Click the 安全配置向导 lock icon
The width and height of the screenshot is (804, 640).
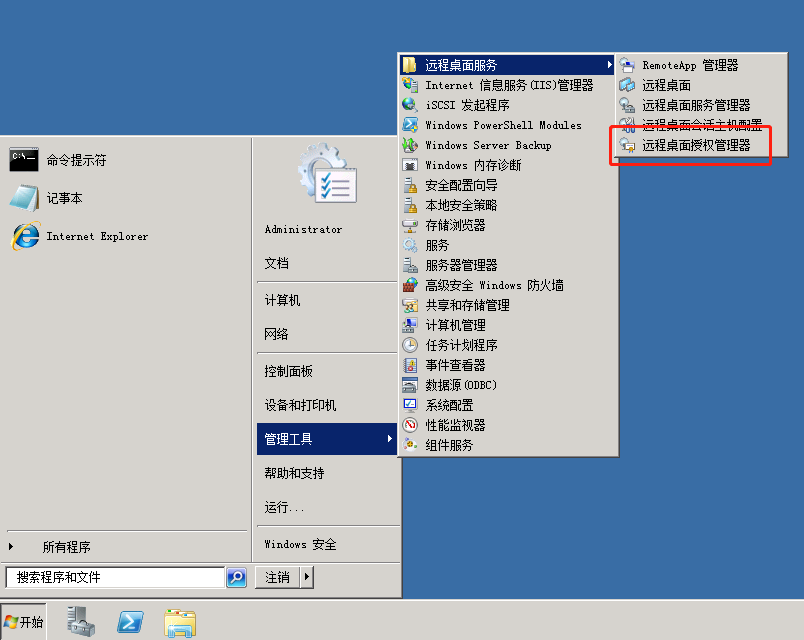pyautogui.click(x=409, y=185)
